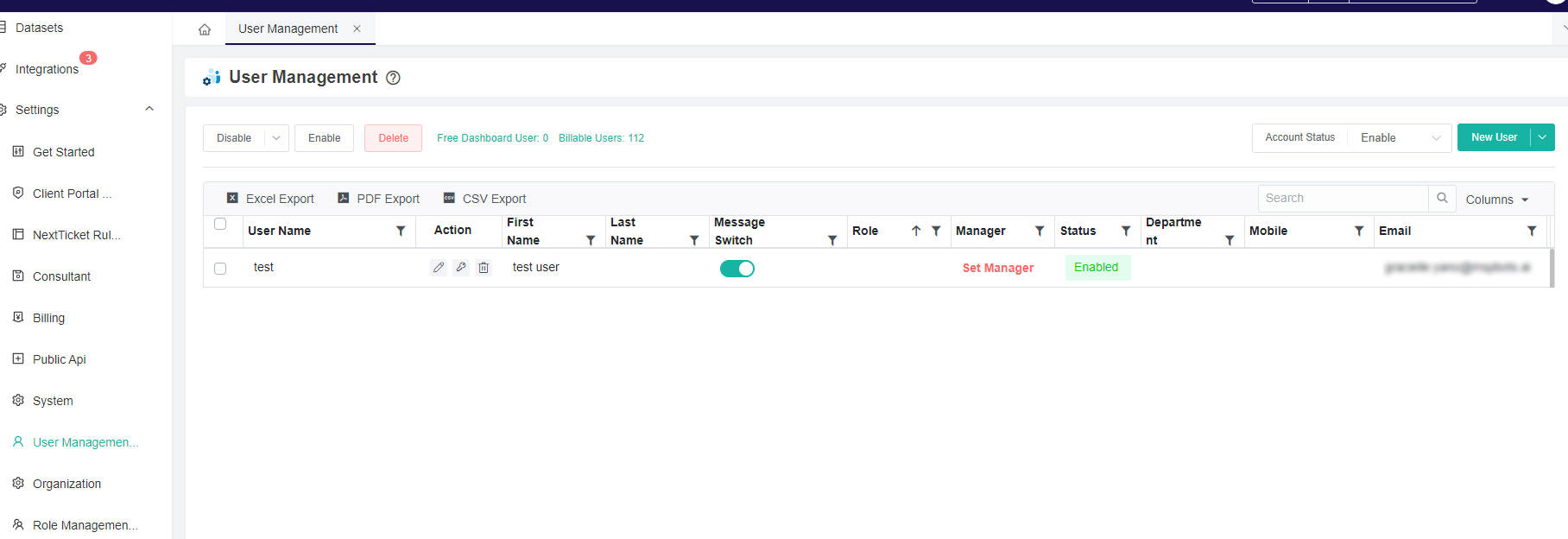
Task: Toggle the Message Switch for test user
Action: [x=737, y=269]
